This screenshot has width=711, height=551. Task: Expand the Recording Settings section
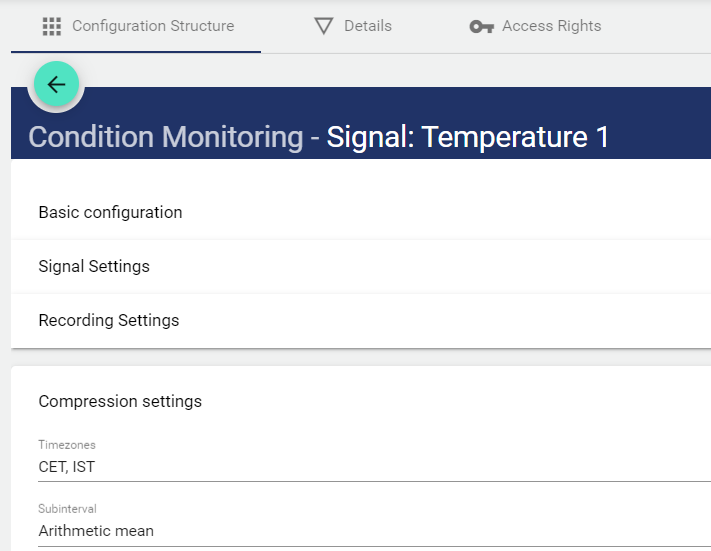point(109,320)
